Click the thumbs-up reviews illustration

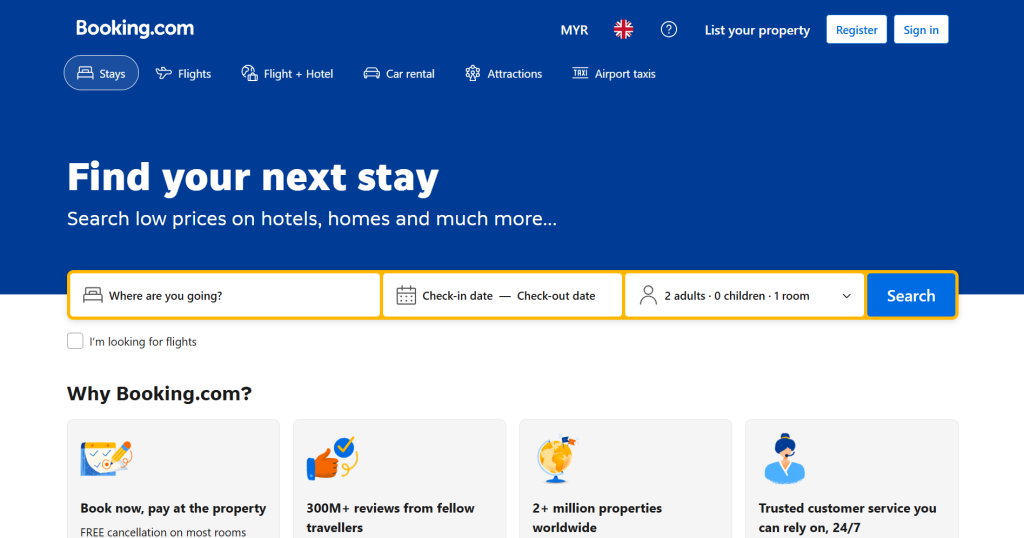(x=332, y=458)
